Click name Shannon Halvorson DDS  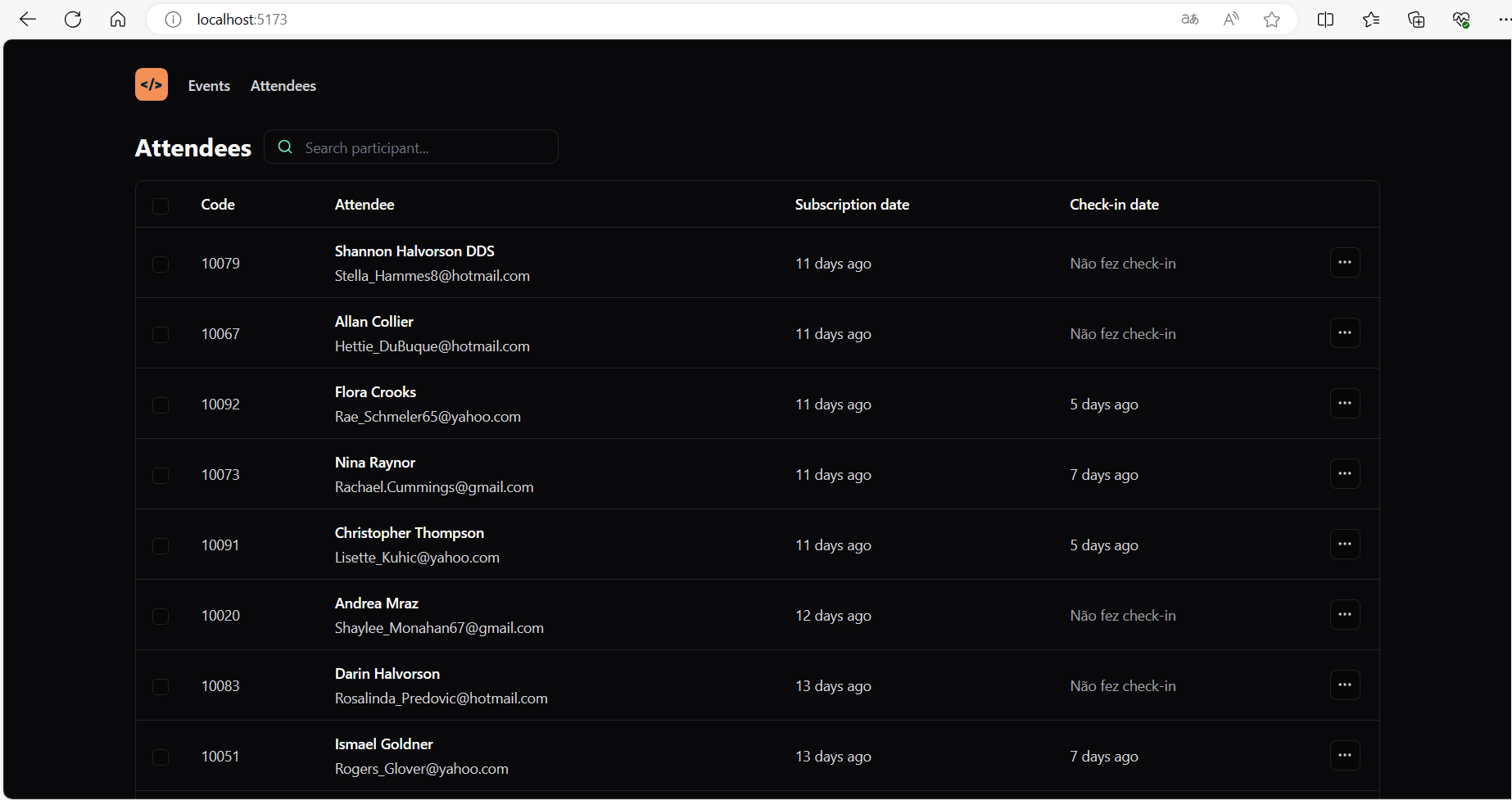point(414,251)
